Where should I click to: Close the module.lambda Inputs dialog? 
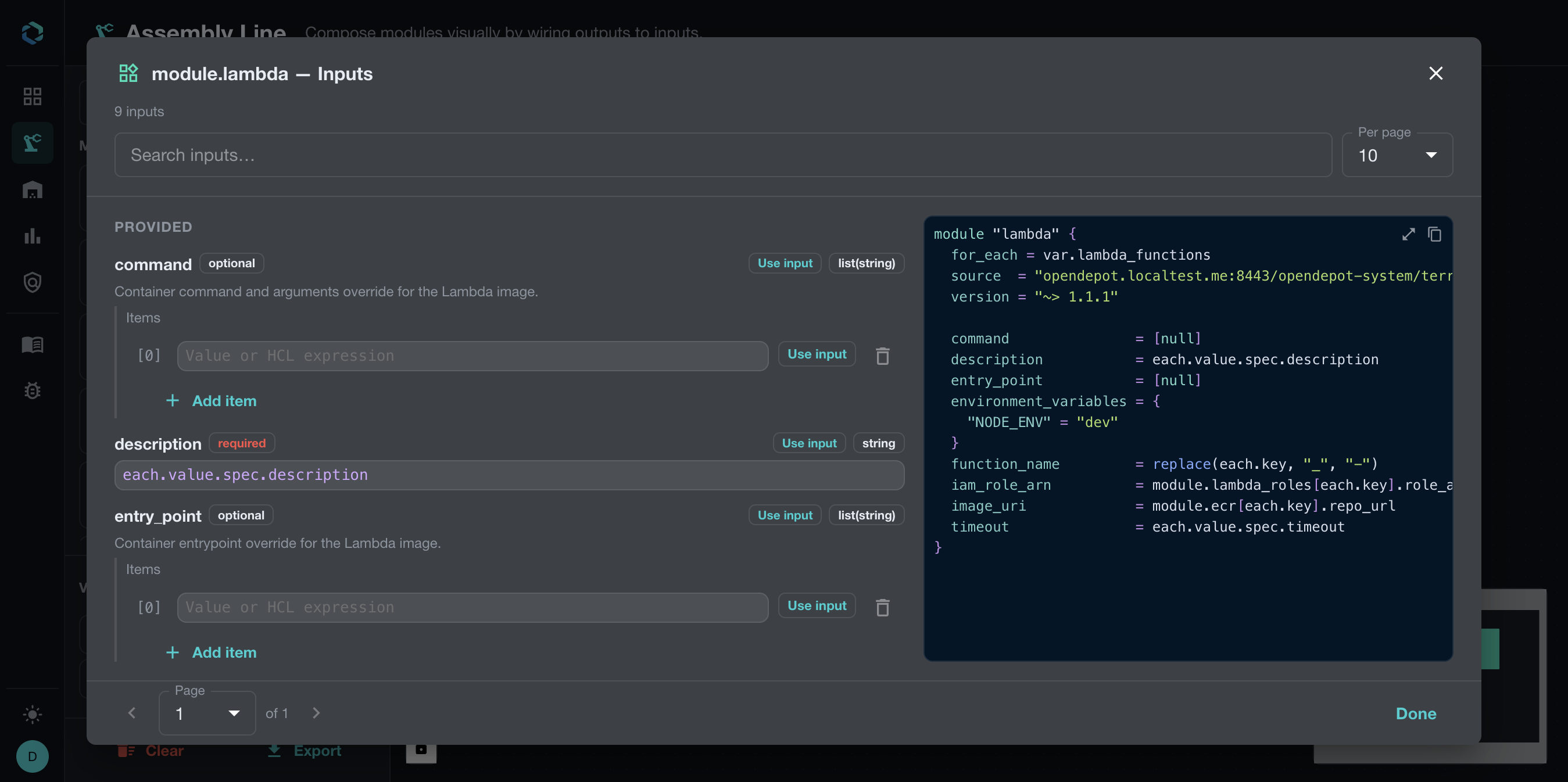[x=1435, y=73]
